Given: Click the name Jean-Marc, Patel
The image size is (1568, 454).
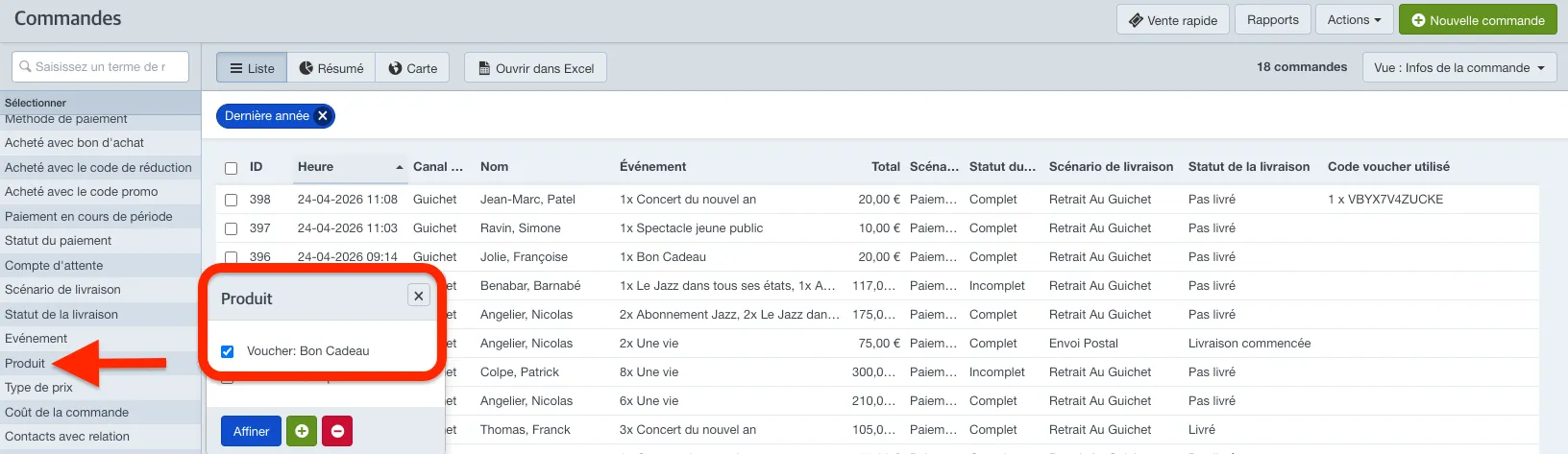Looking at the screenshot, I should [527, 200].
